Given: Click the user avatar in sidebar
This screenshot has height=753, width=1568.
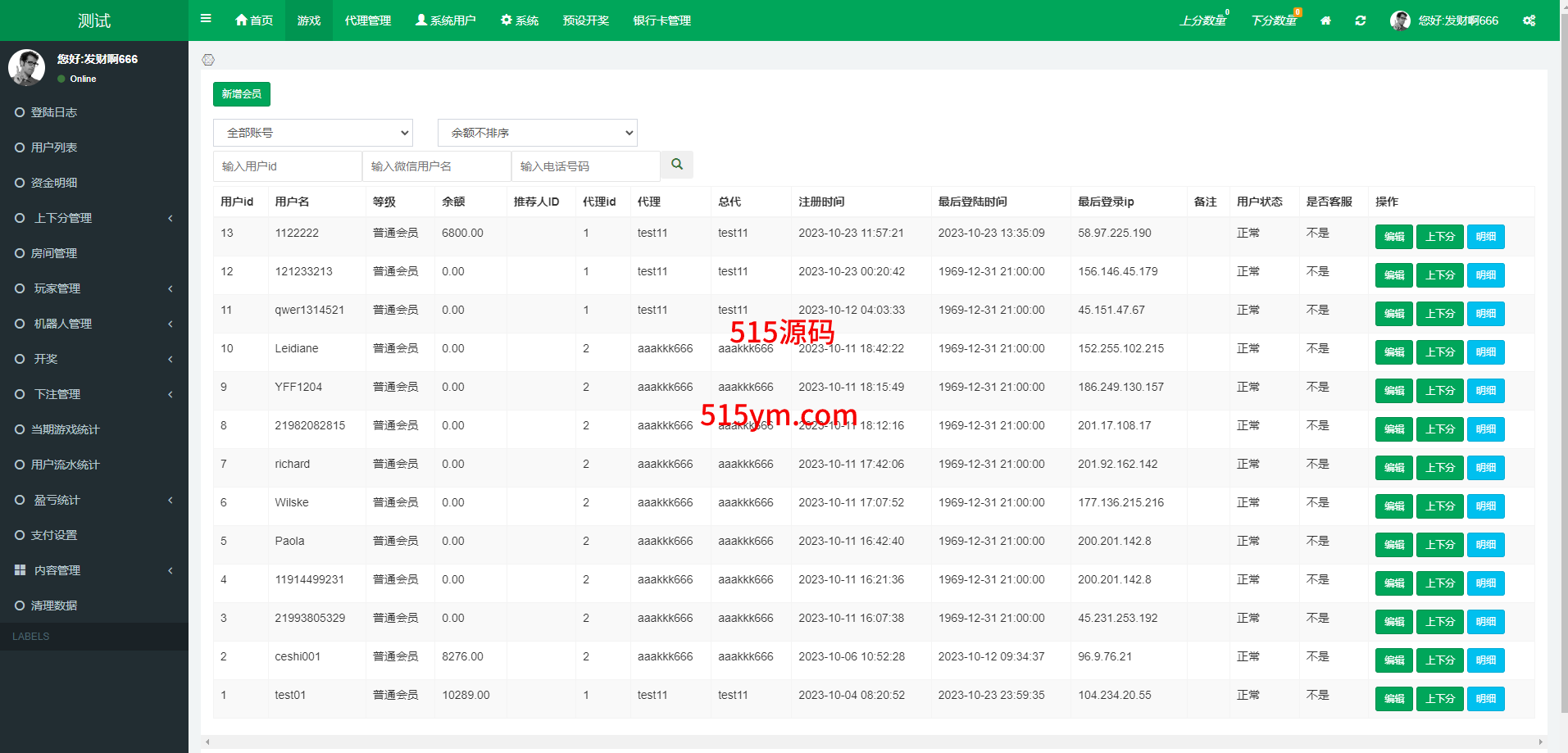Looking at the screenshot, I should pos(26,67).
